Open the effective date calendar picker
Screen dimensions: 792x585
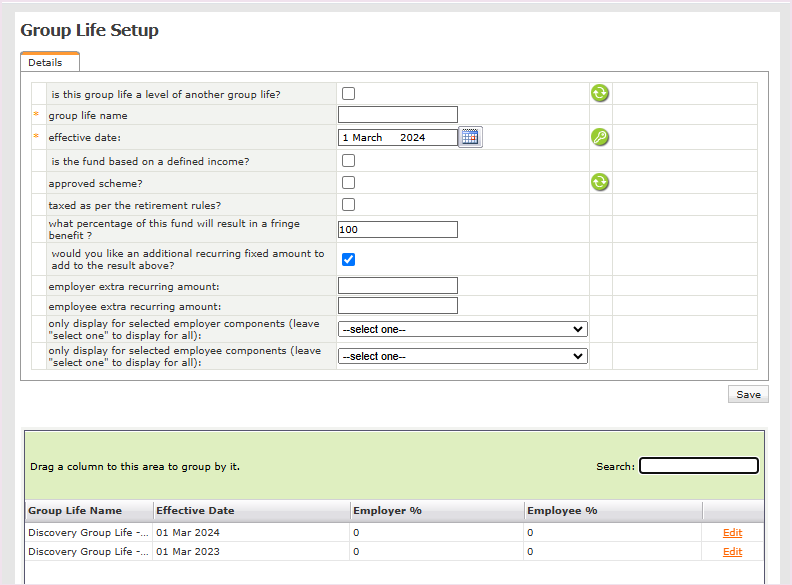(470, 137)
